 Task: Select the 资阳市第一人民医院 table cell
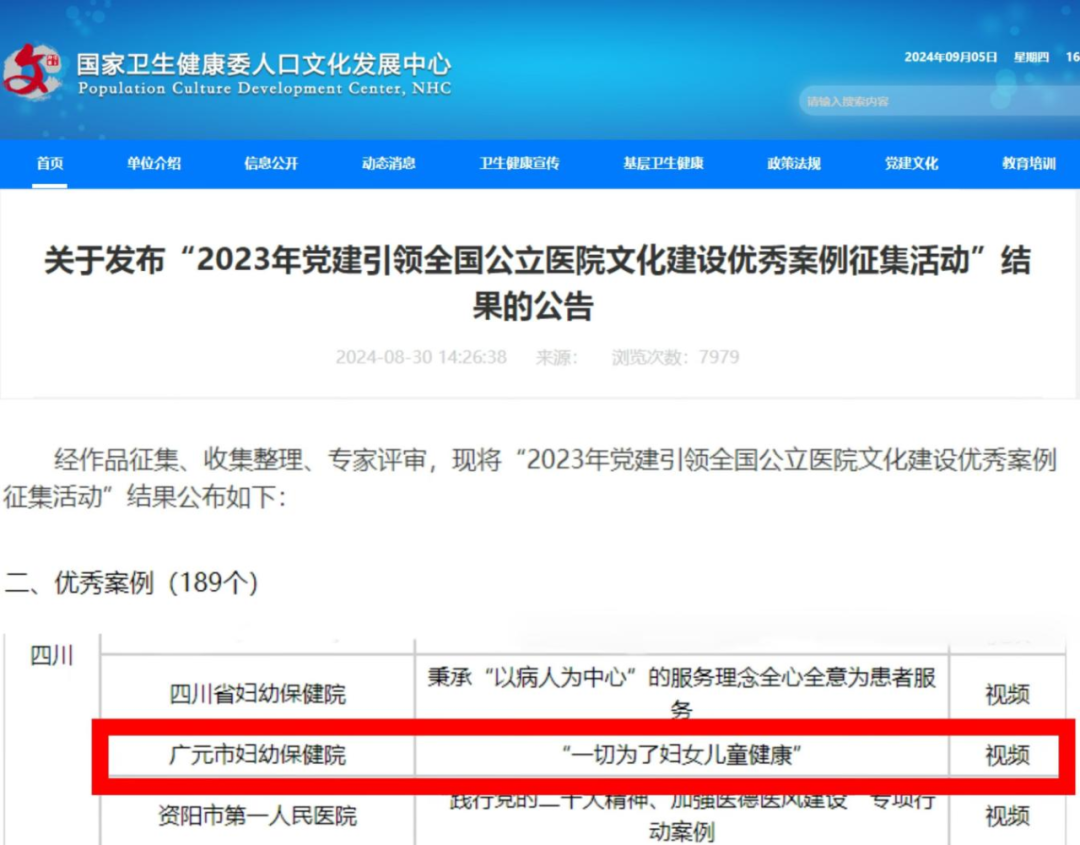(257, 816)
